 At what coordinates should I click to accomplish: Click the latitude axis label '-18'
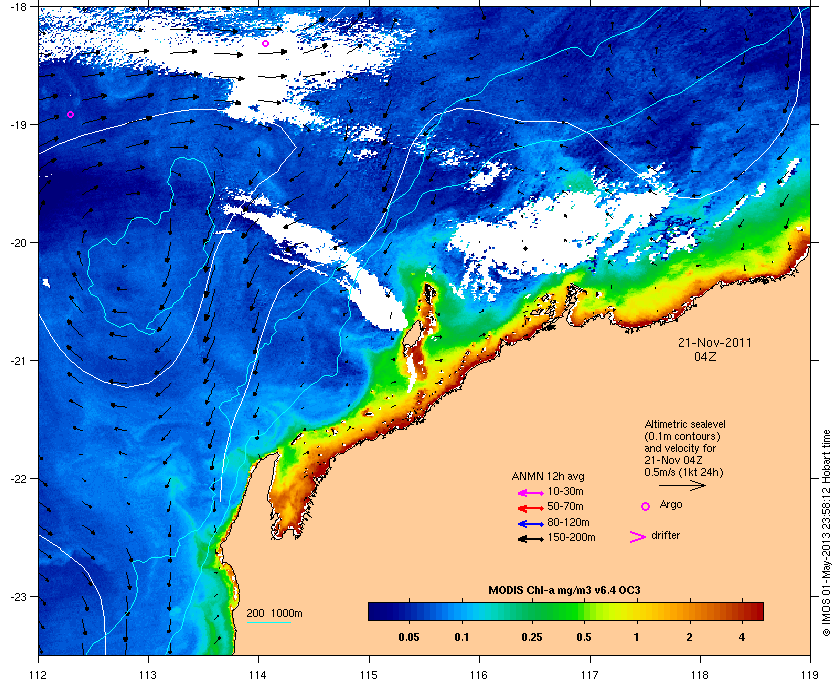[19, 6]
